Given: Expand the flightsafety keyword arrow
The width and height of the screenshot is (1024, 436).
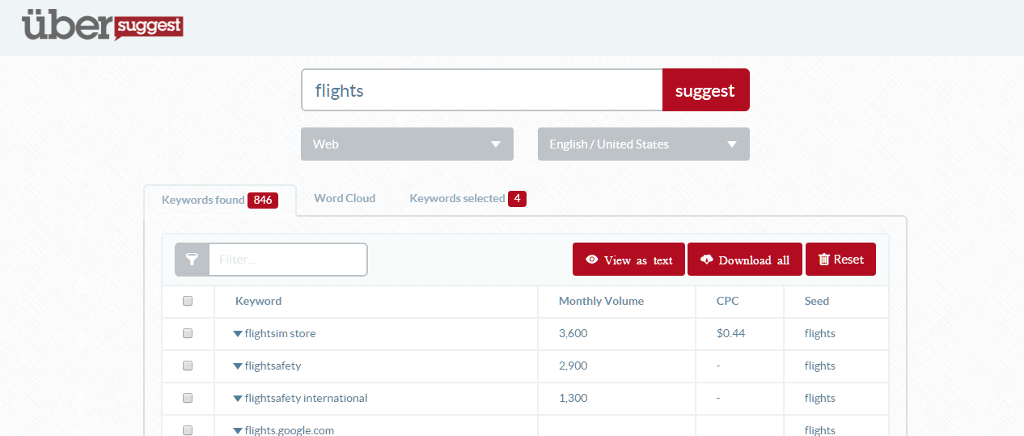Looking at the screenshot, I should (238, 366).
